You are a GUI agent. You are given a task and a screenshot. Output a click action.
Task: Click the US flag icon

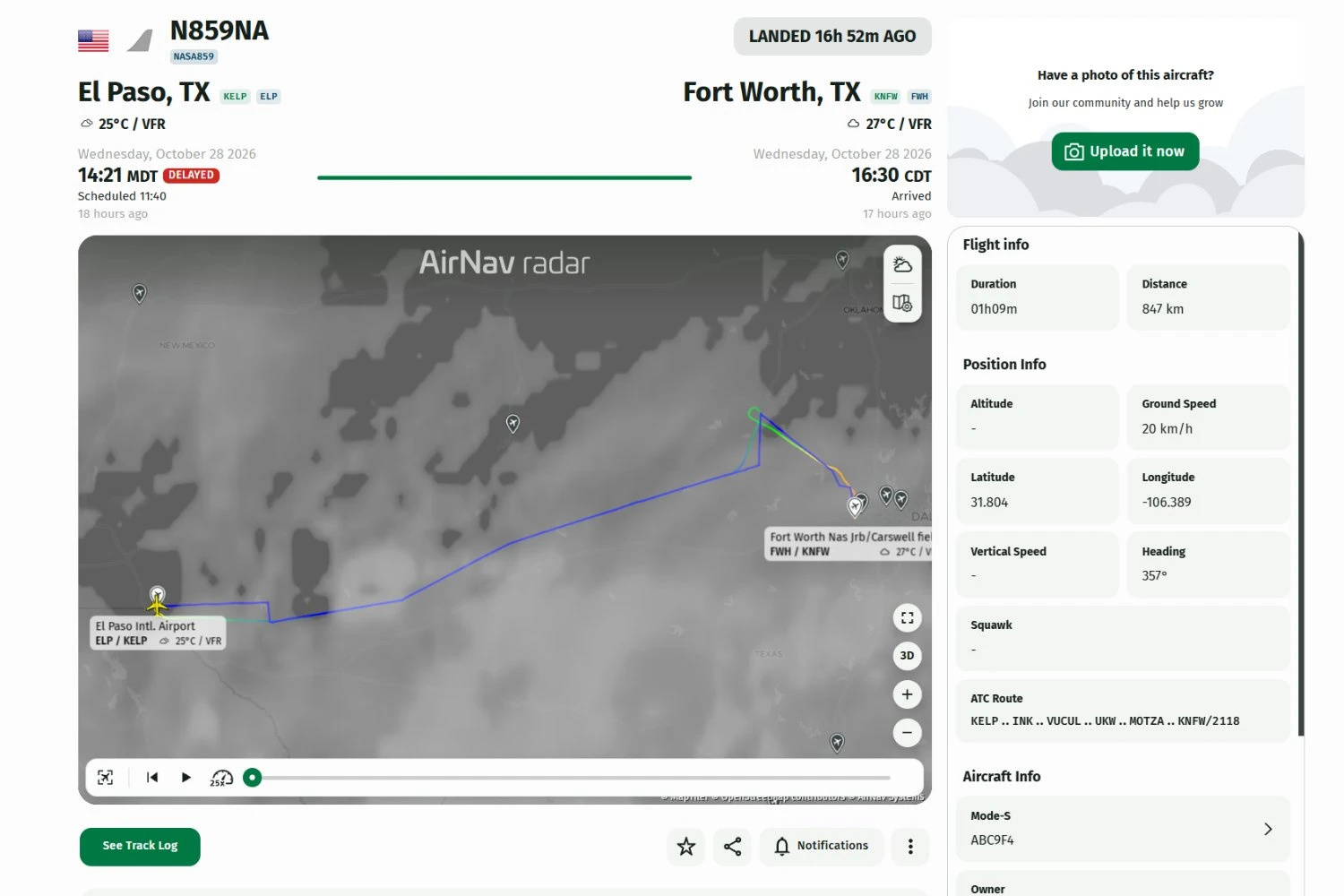(93, 40)
